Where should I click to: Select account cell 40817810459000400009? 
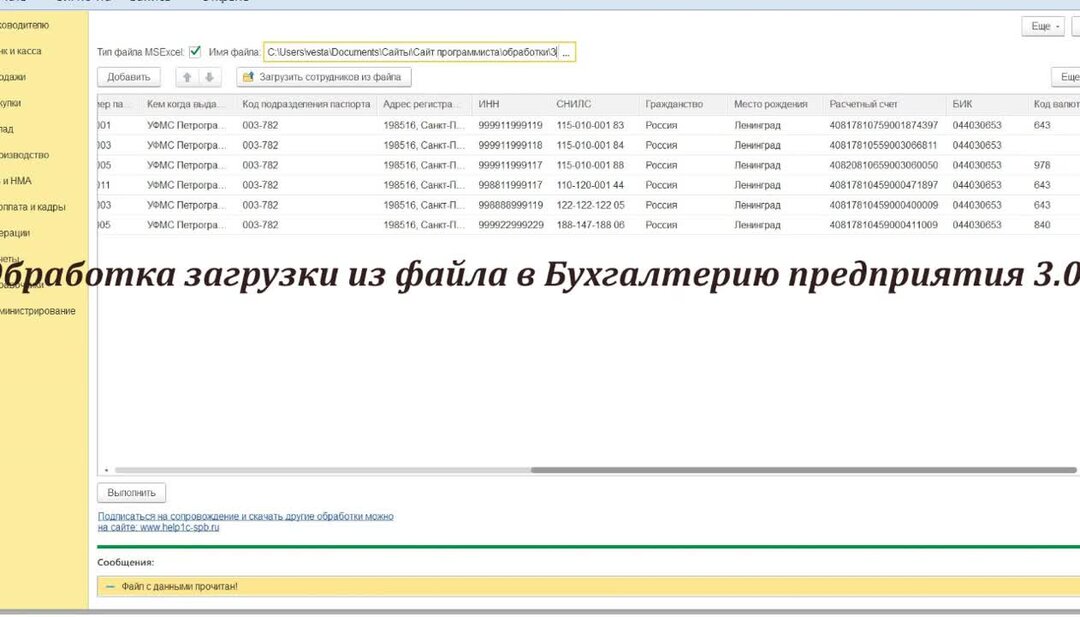(885, 205)
